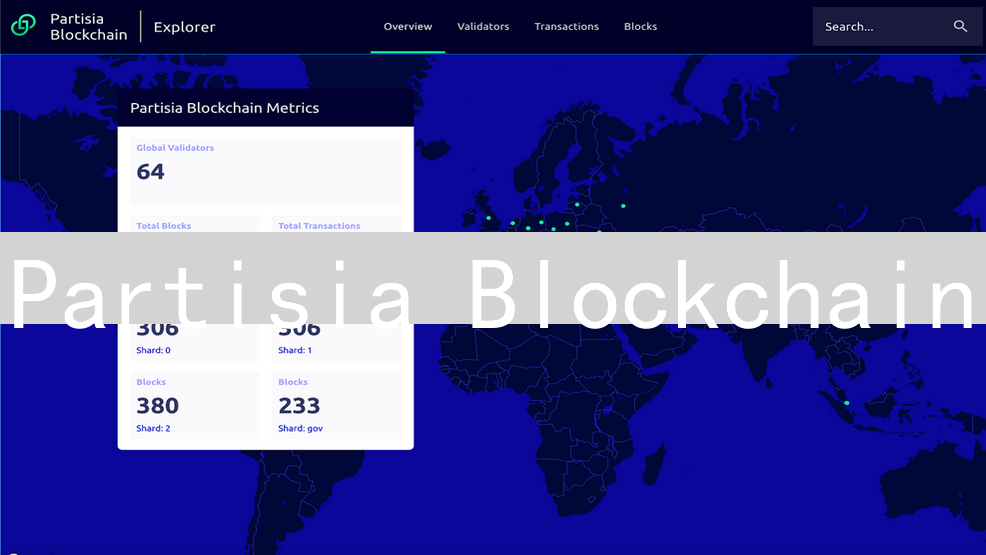
Task: Click the Partisia Blockchain logo icon
Action: click(x=23, y=26)
